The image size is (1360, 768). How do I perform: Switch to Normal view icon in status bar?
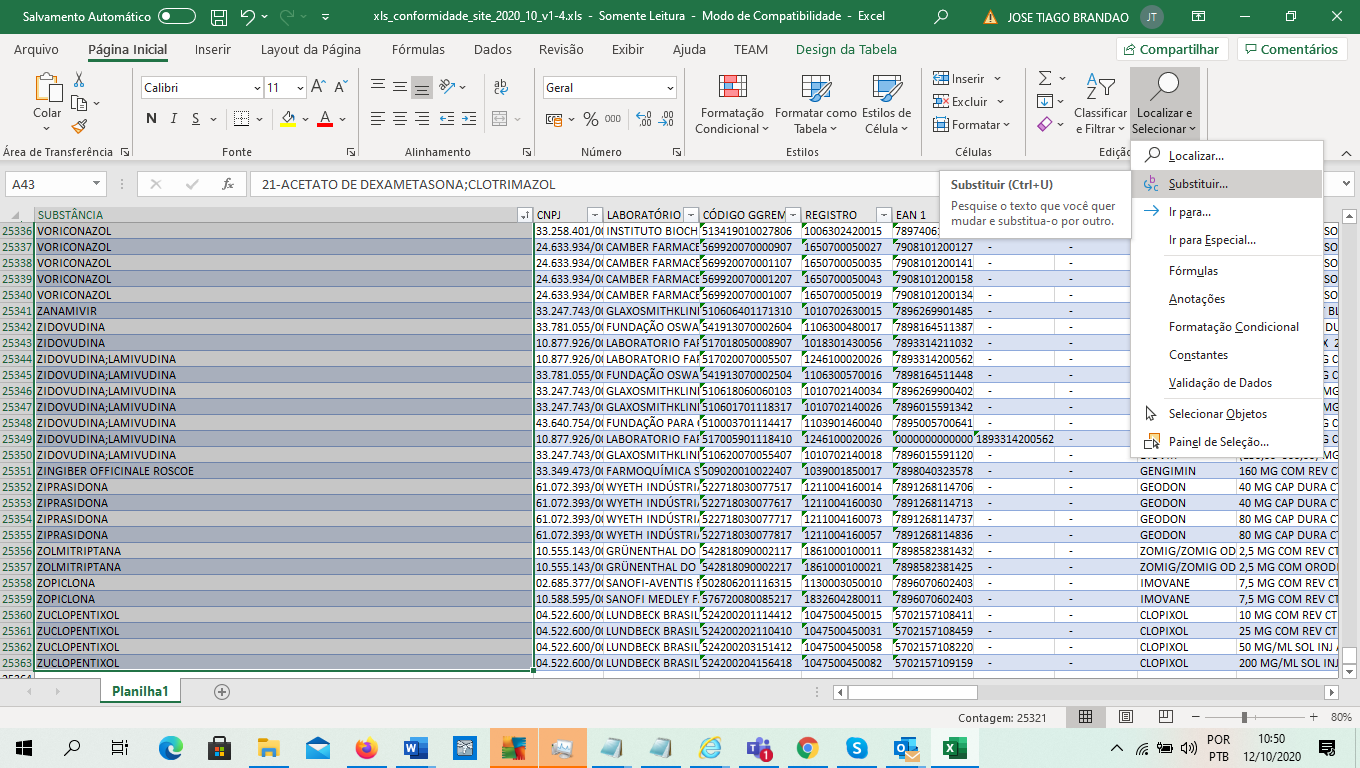(1086, 717)
